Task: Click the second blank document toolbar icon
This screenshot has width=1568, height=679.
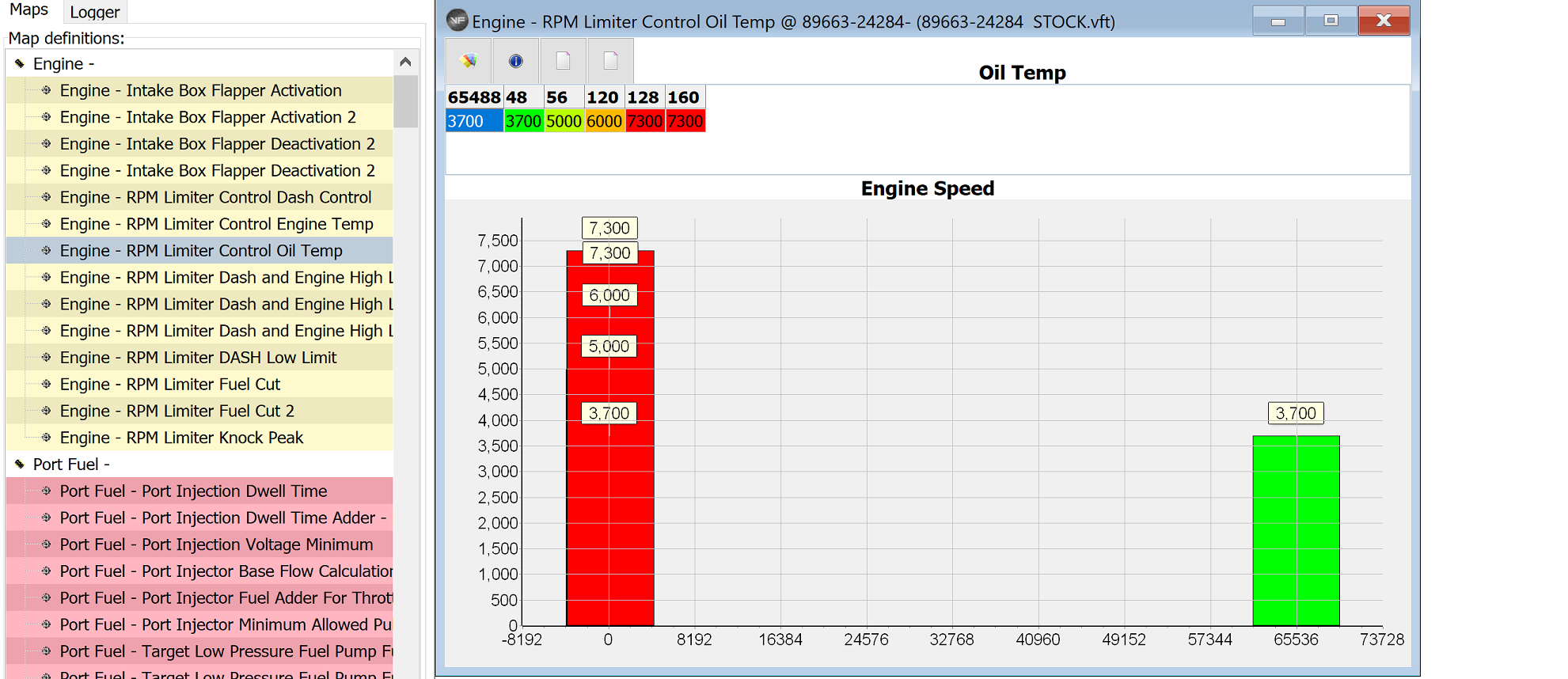Action: (x=610, y=61)
